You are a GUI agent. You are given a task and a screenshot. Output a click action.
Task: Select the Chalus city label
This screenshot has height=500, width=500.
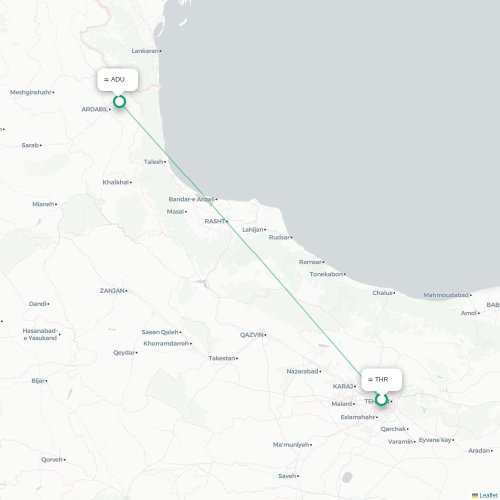382,293
